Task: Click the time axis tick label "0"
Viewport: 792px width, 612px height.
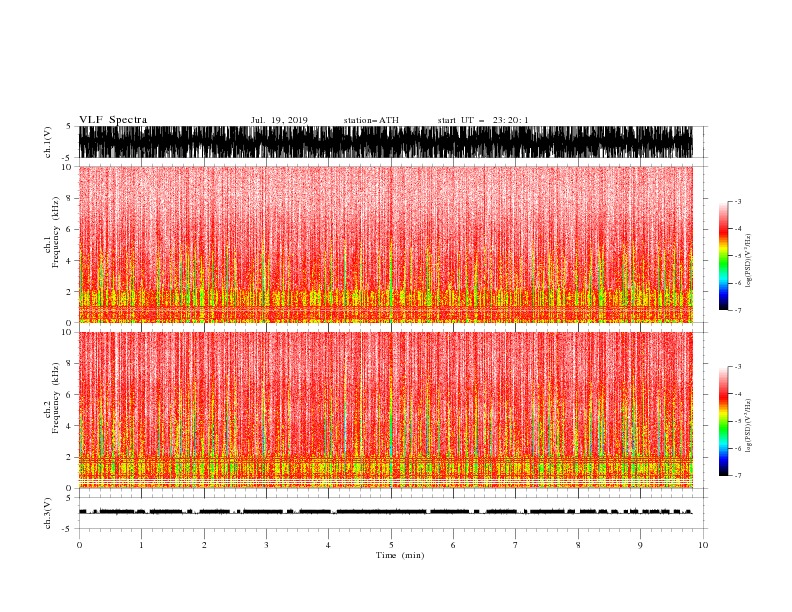Action: [79, 545]
